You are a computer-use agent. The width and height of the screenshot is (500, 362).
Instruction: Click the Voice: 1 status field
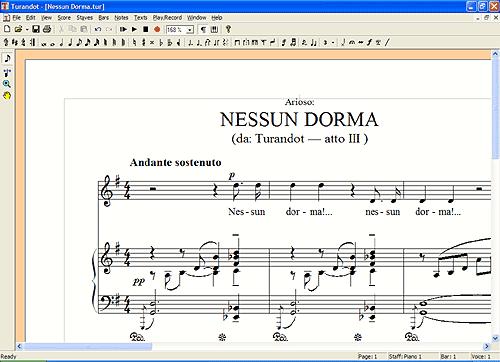click(x=481, y=357)
